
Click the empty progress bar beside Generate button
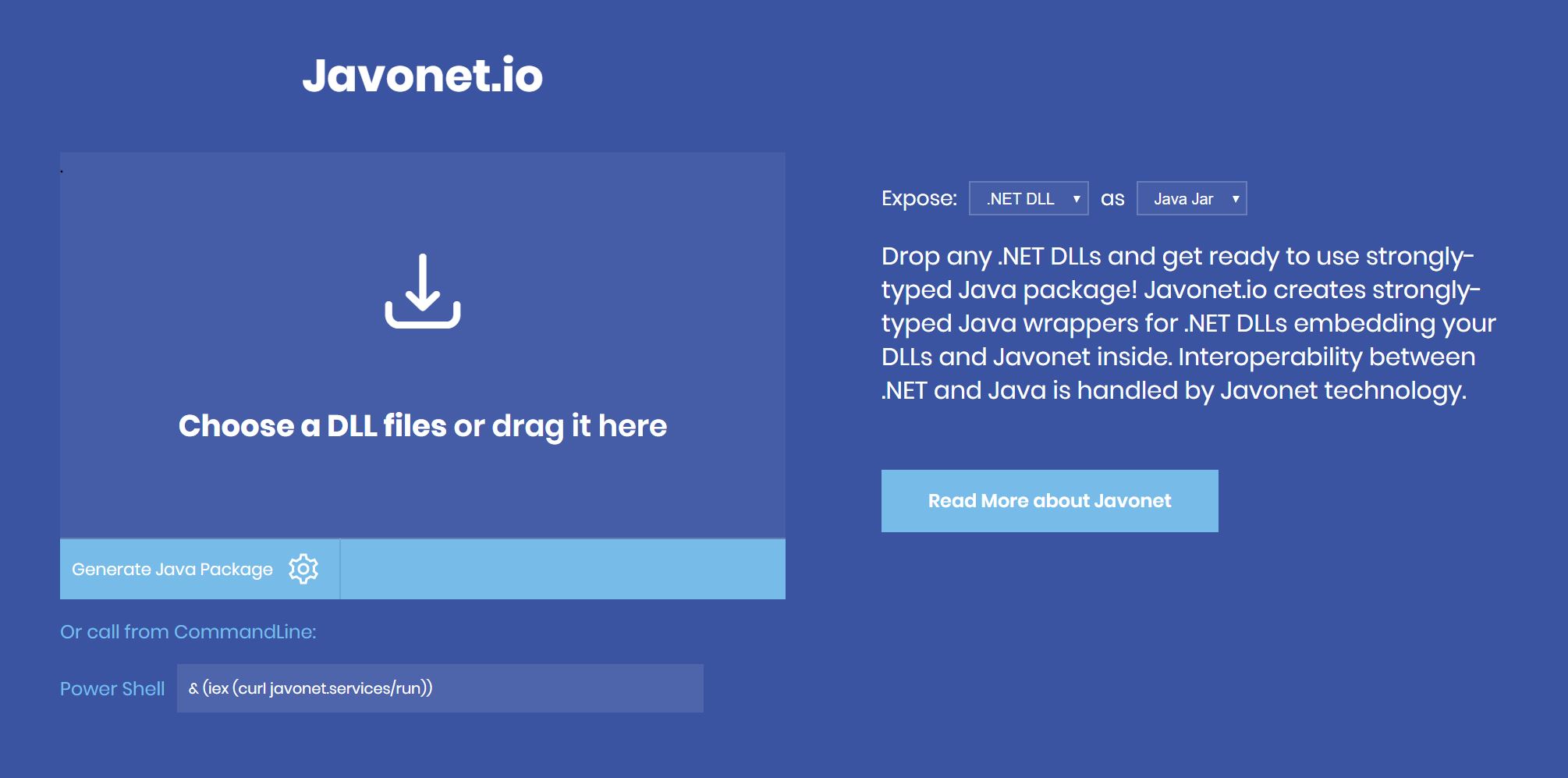(562, 569)
